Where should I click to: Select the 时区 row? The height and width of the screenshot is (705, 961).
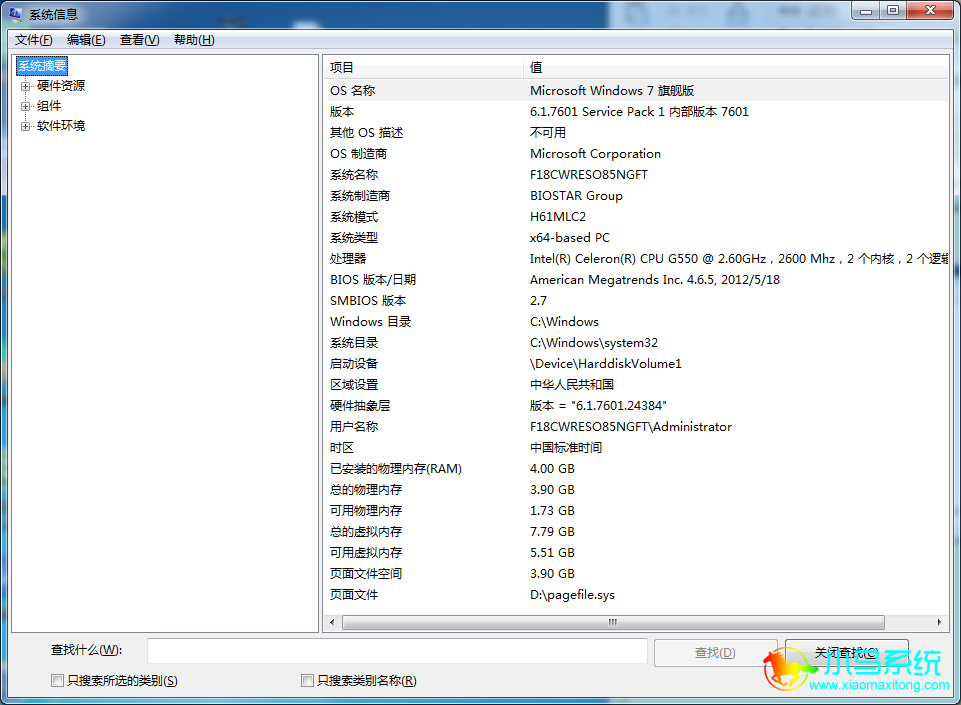point(636,448)
